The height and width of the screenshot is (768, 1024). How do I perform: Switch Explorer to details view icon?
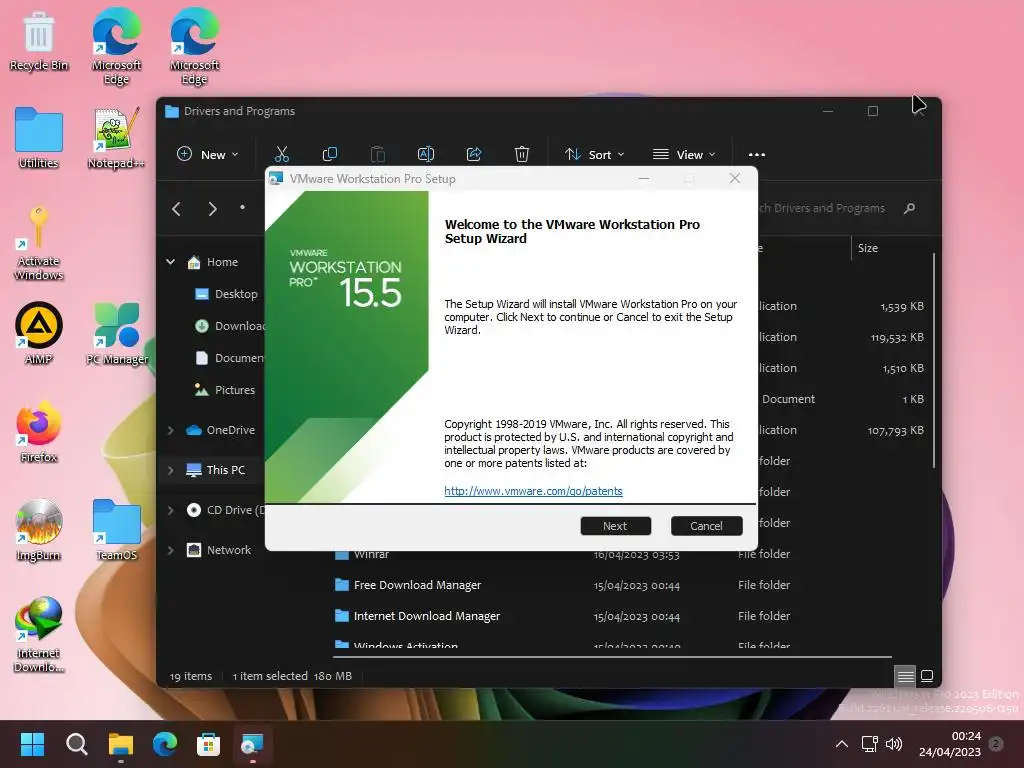tap(905, 676)
